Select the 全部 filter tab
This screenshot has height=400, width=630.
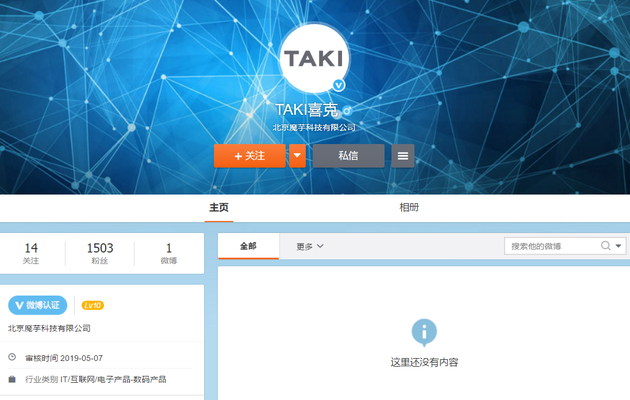[248, 246]
